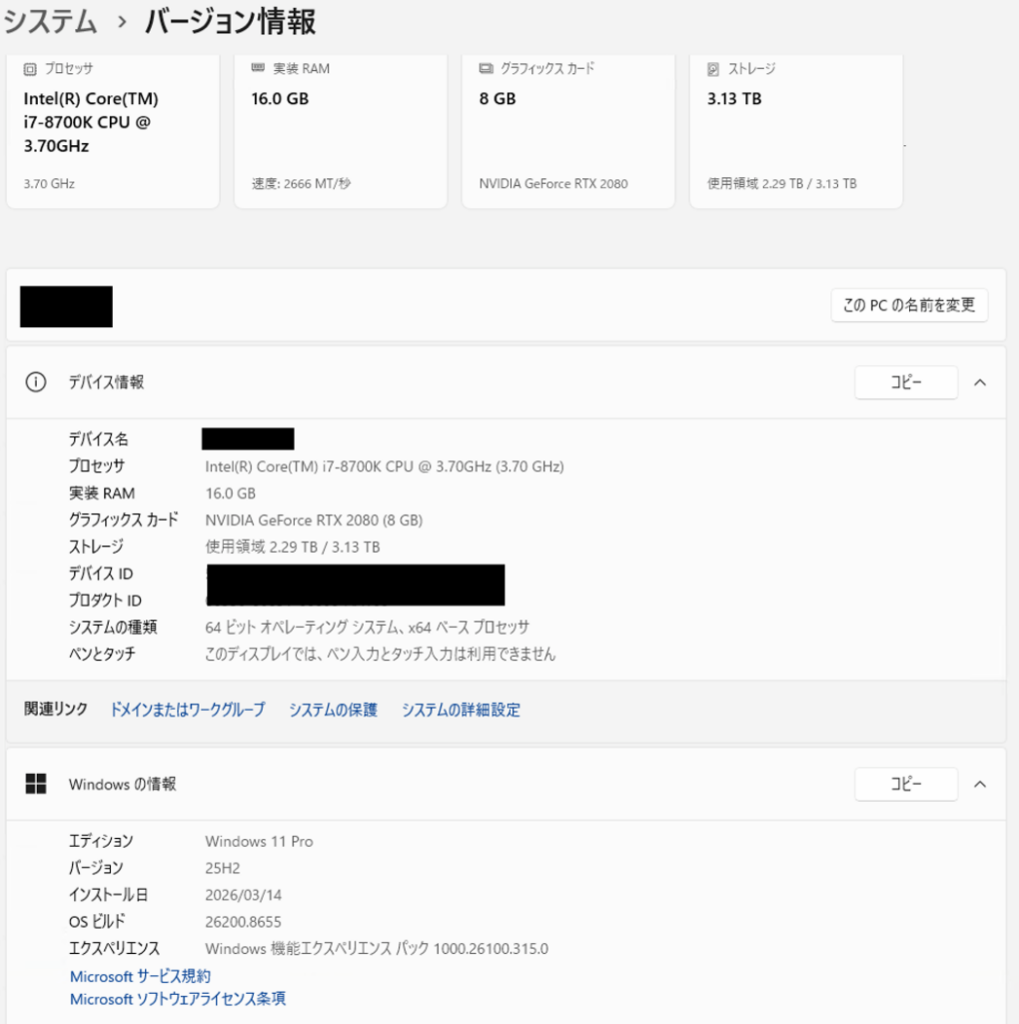
Task: Click the 25H2 version value
Action: coord(223,868)
